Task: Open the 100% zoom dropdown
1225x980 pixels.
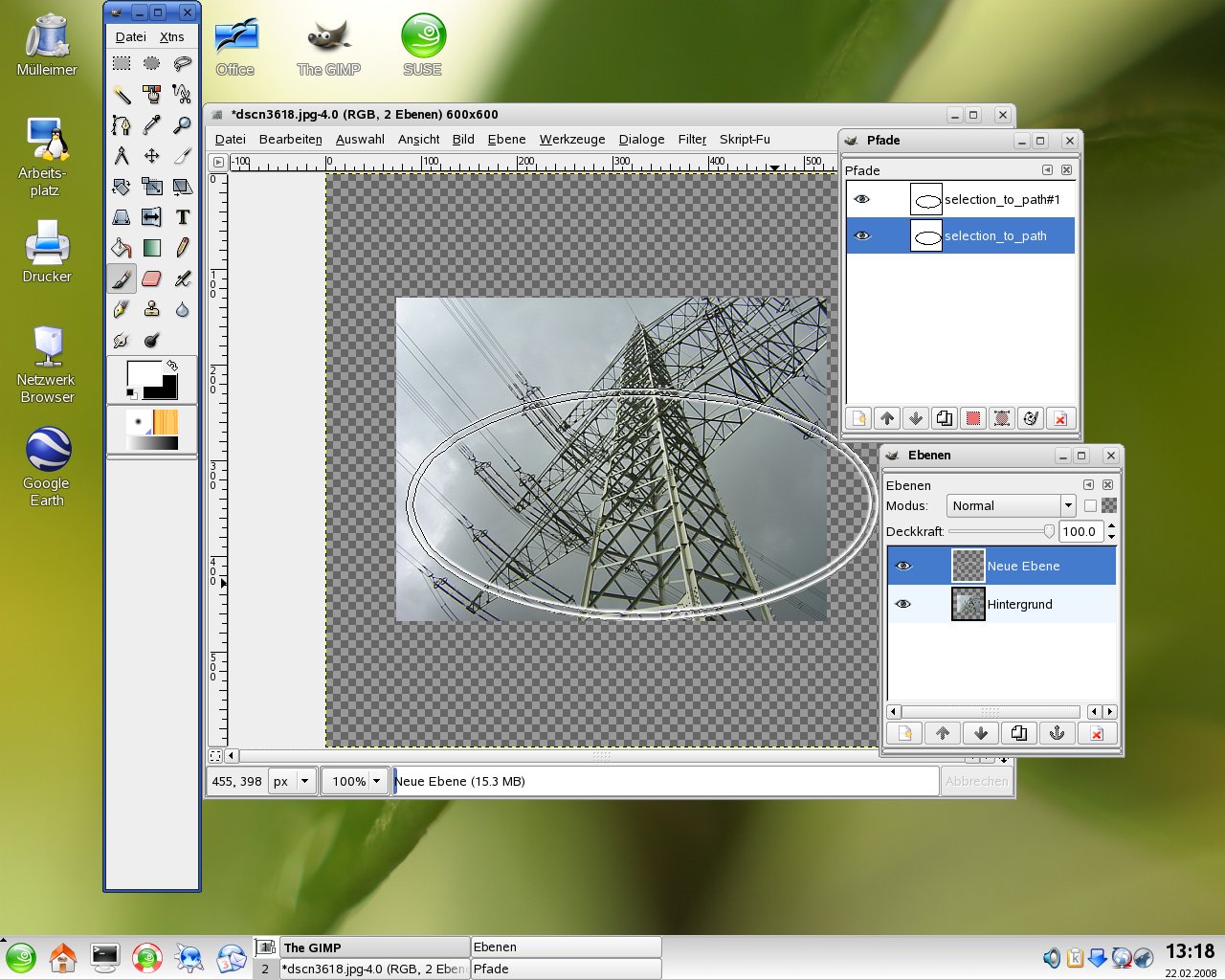Action: click(356, 781)
